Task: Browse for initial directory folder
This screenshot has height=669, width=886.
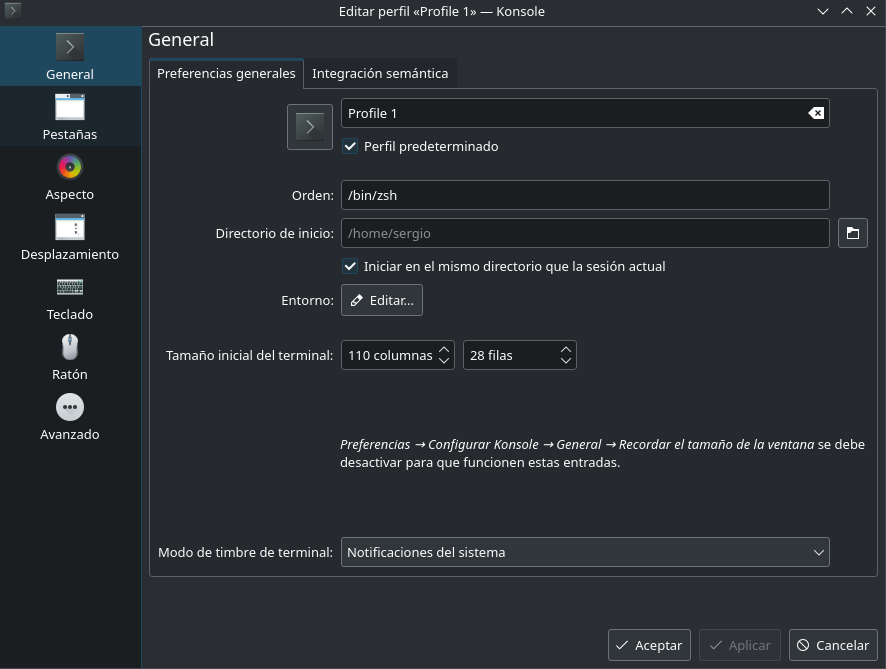Action: tap(852, 233)
